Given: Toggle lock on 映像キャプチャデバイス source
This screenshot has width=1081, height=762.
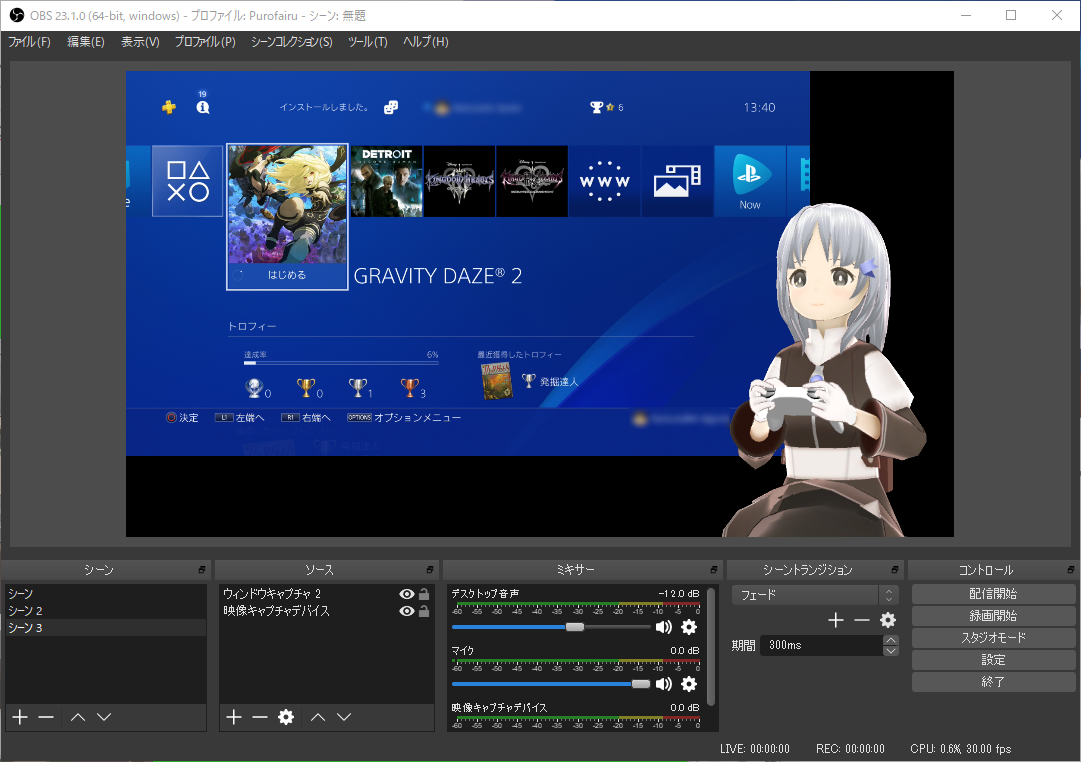Looking at the screenshot, I should coord(424,611).
